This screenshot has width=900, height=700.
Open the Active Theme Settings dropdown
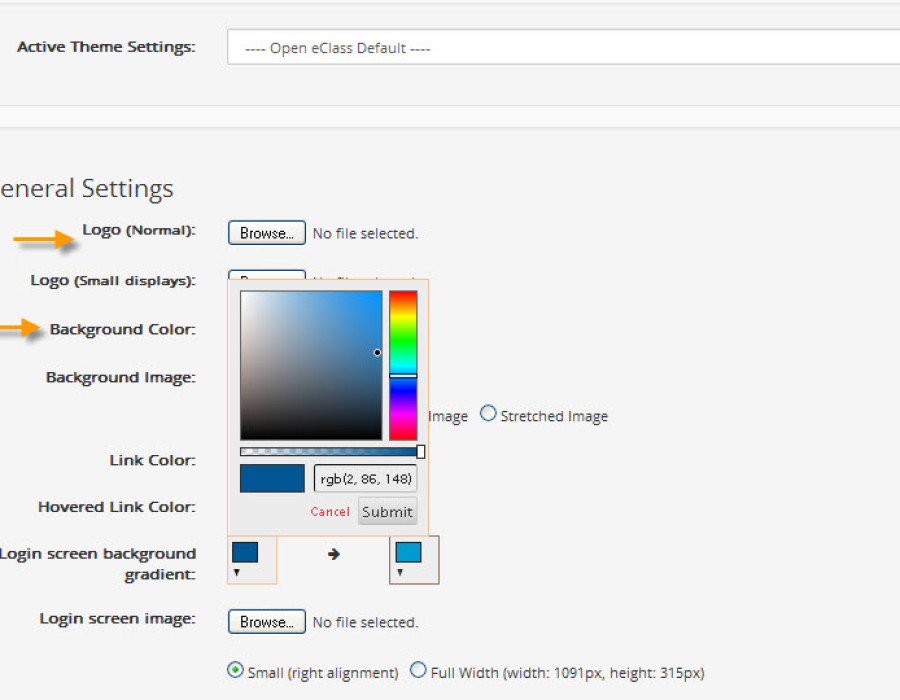(564, 48)
